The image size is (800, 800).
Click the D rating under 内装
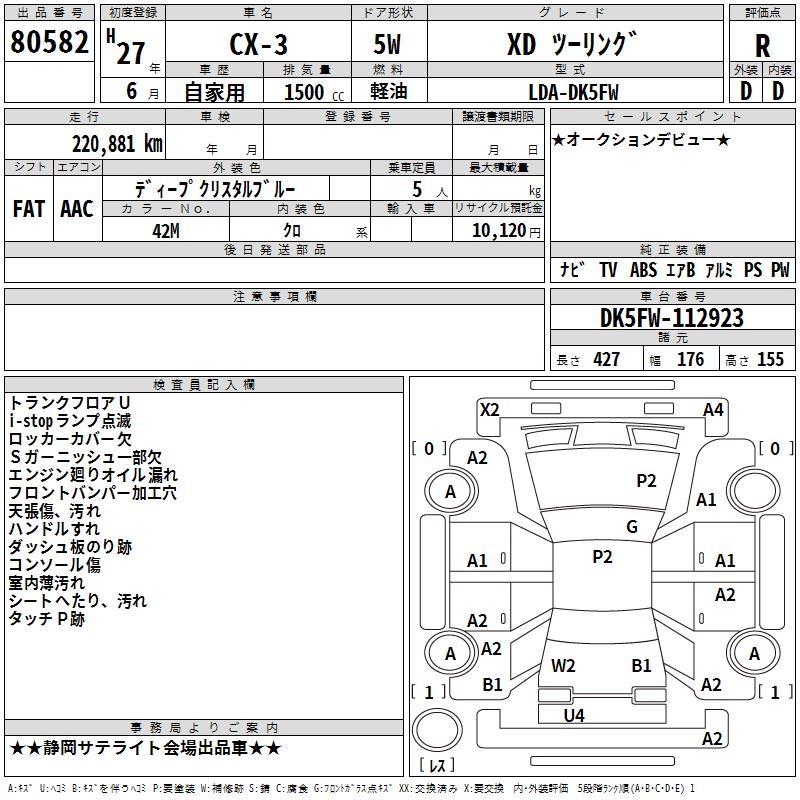pos(778,91)
